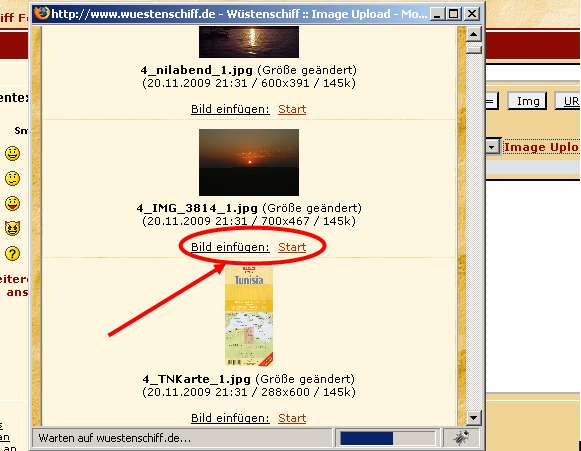This screenshot has height=451, width=581.
Task: Click the scrollbar down arrow
Action: click(474, 418)
